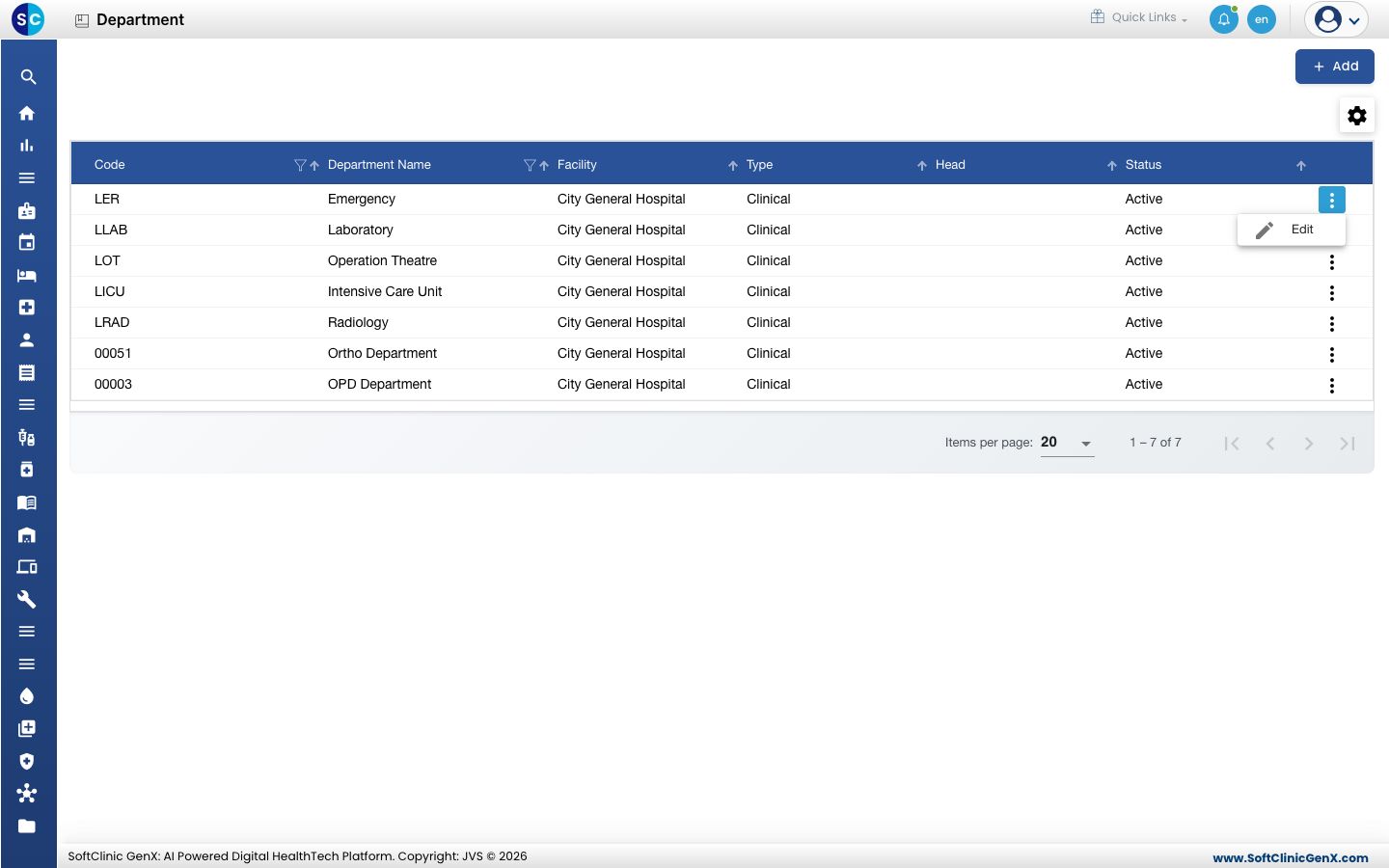Open the search icon in sidebar
The width and height of the screenshot is (1389, 868).
pyautogui.click(x=27, y=77)
